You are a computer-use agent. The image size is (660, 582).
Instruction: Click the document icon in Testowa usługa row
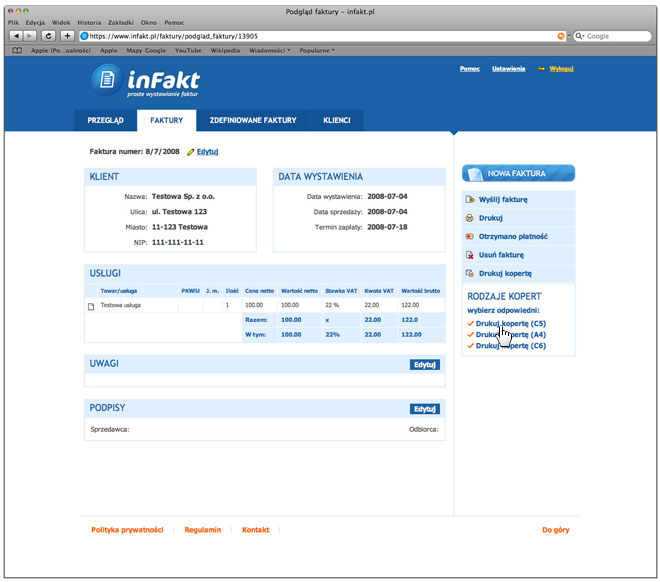(91, 306)
